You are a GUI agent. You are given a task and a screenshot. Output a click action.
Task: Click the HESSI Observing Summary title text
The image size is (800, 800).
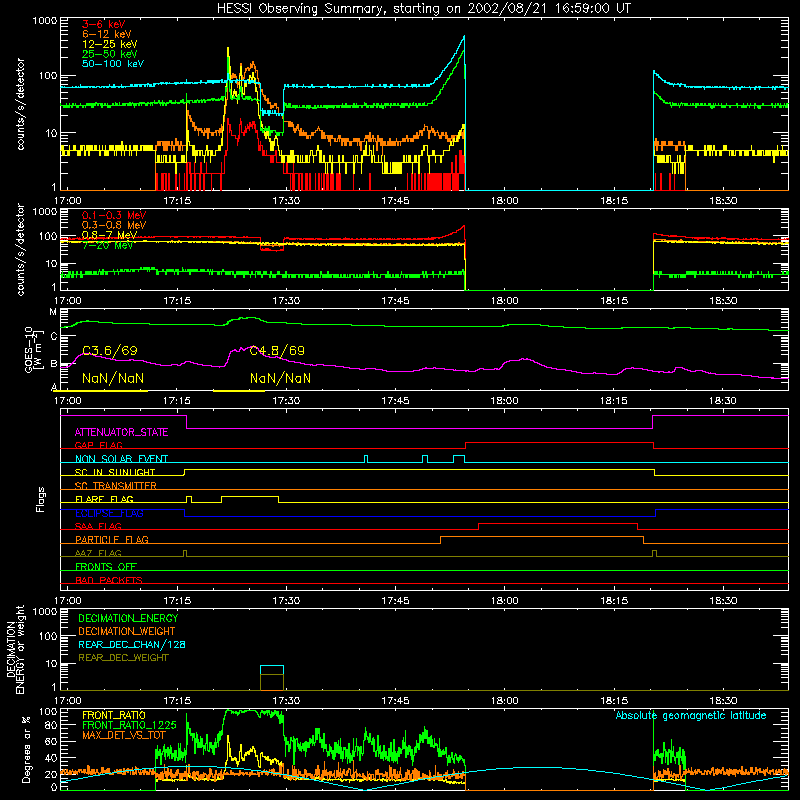point(423,9)
